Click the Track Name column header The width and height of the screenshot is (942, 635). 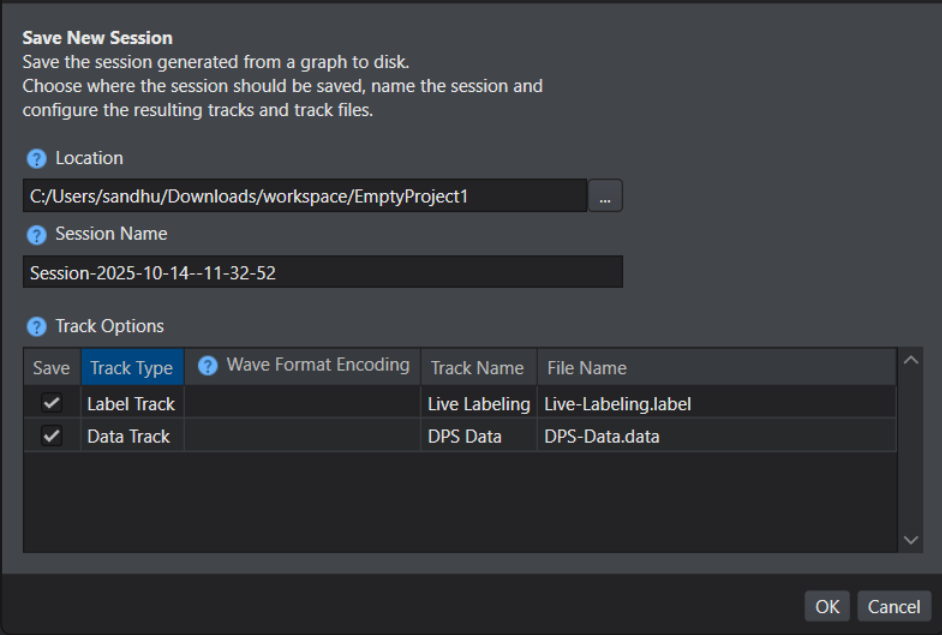point(477,368)
